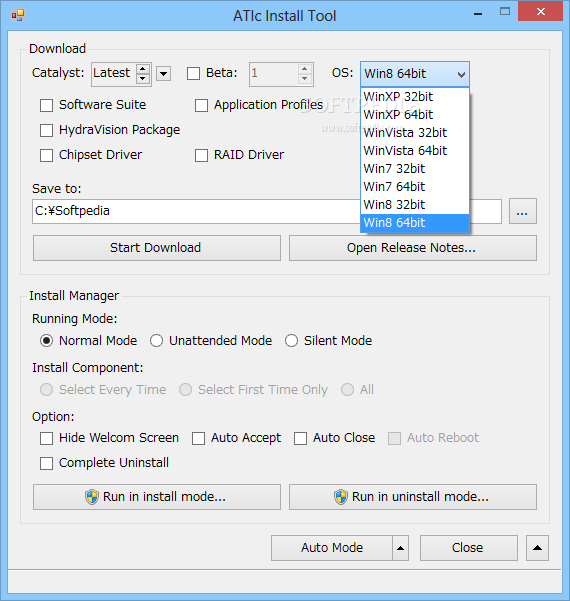Pick Win7 64bit from the OS list

point(415,187)
